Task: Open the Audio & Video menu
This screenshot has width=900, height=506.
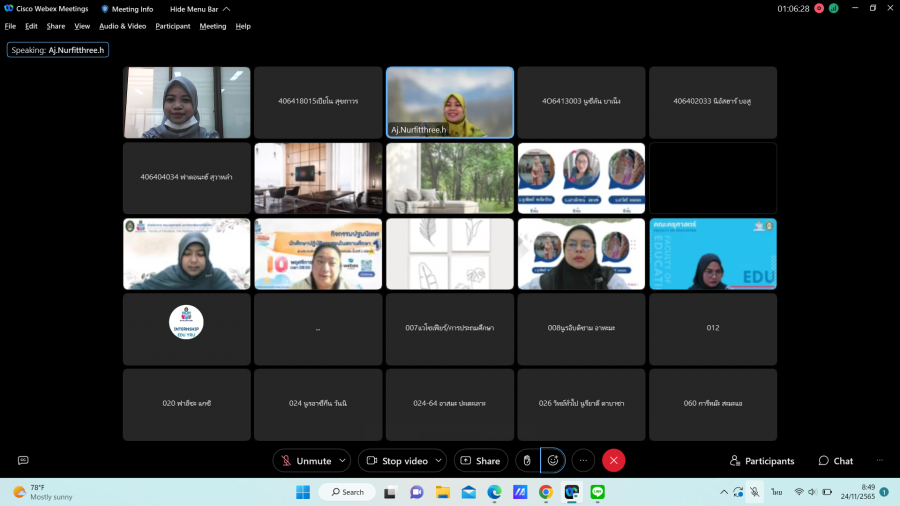Action: pos(122,26)
